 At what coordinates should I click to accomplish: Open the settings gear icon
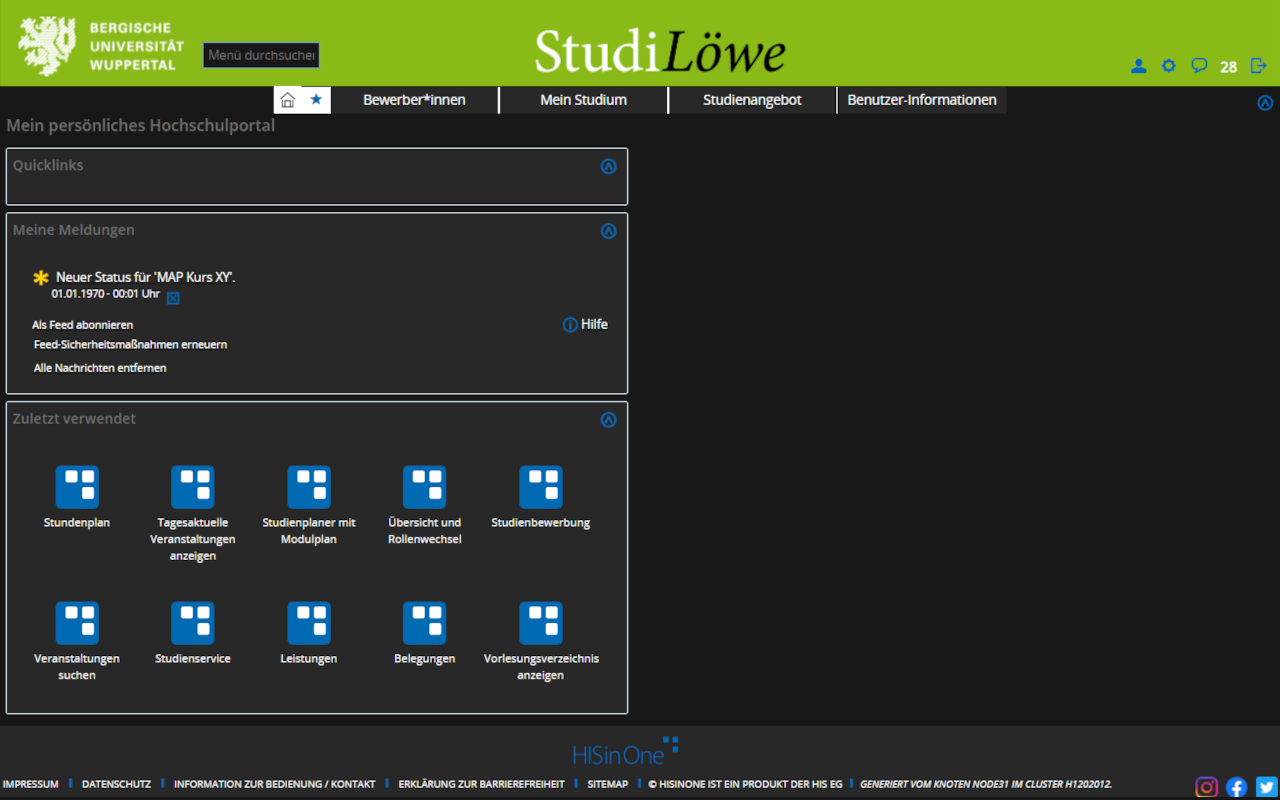pos(1168,66)
